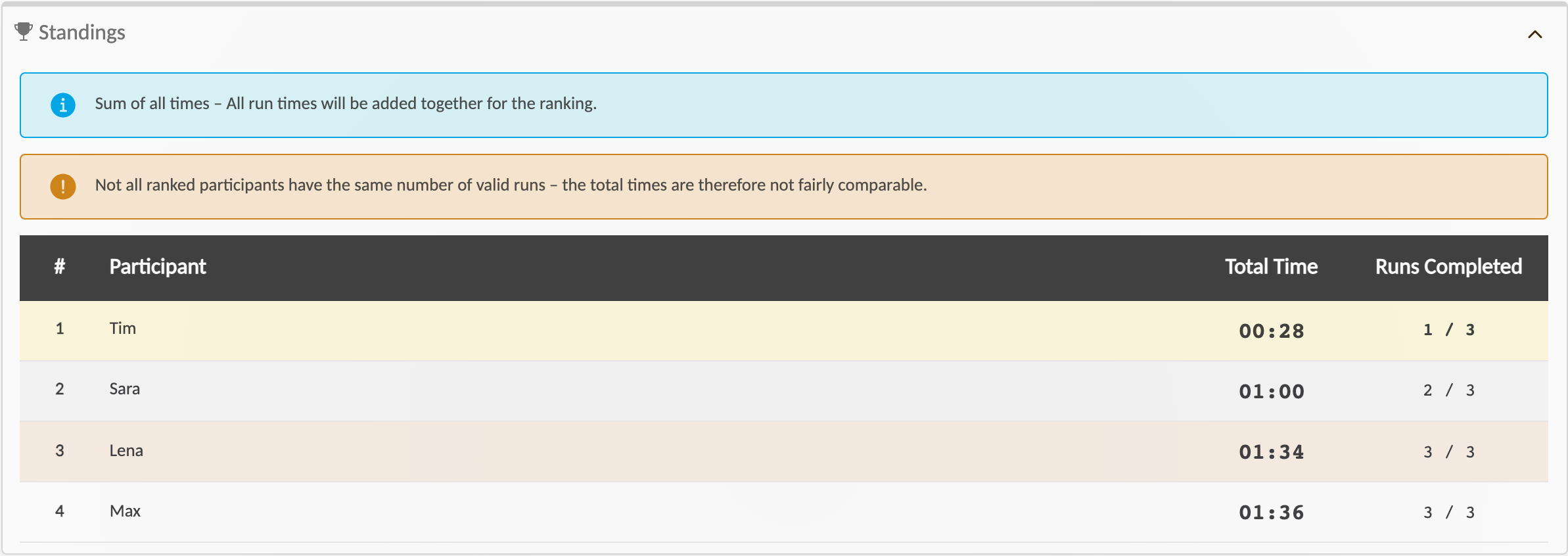Click Max's runs completed 3 / 3

pos(1449,512)
